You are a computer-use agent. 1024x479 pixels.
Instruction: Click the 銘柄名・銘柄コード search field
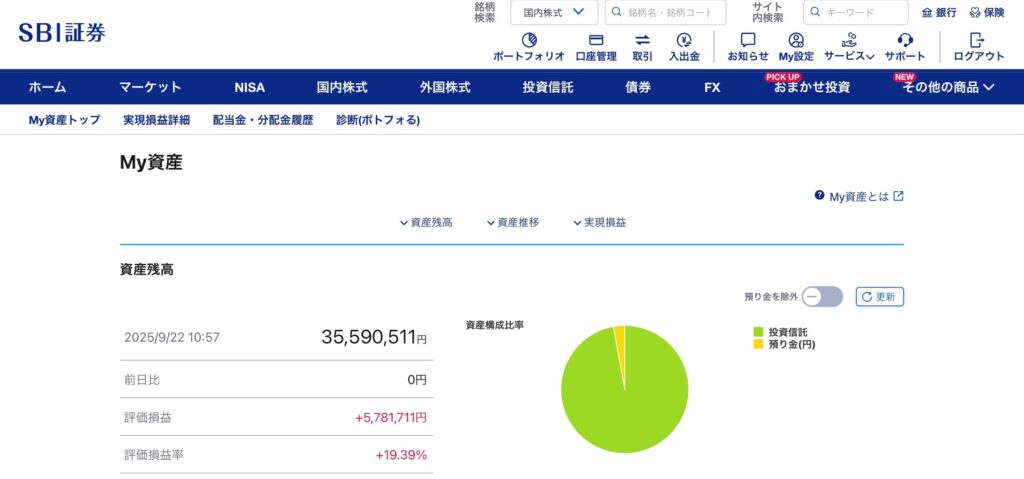(x=669, y=13)
